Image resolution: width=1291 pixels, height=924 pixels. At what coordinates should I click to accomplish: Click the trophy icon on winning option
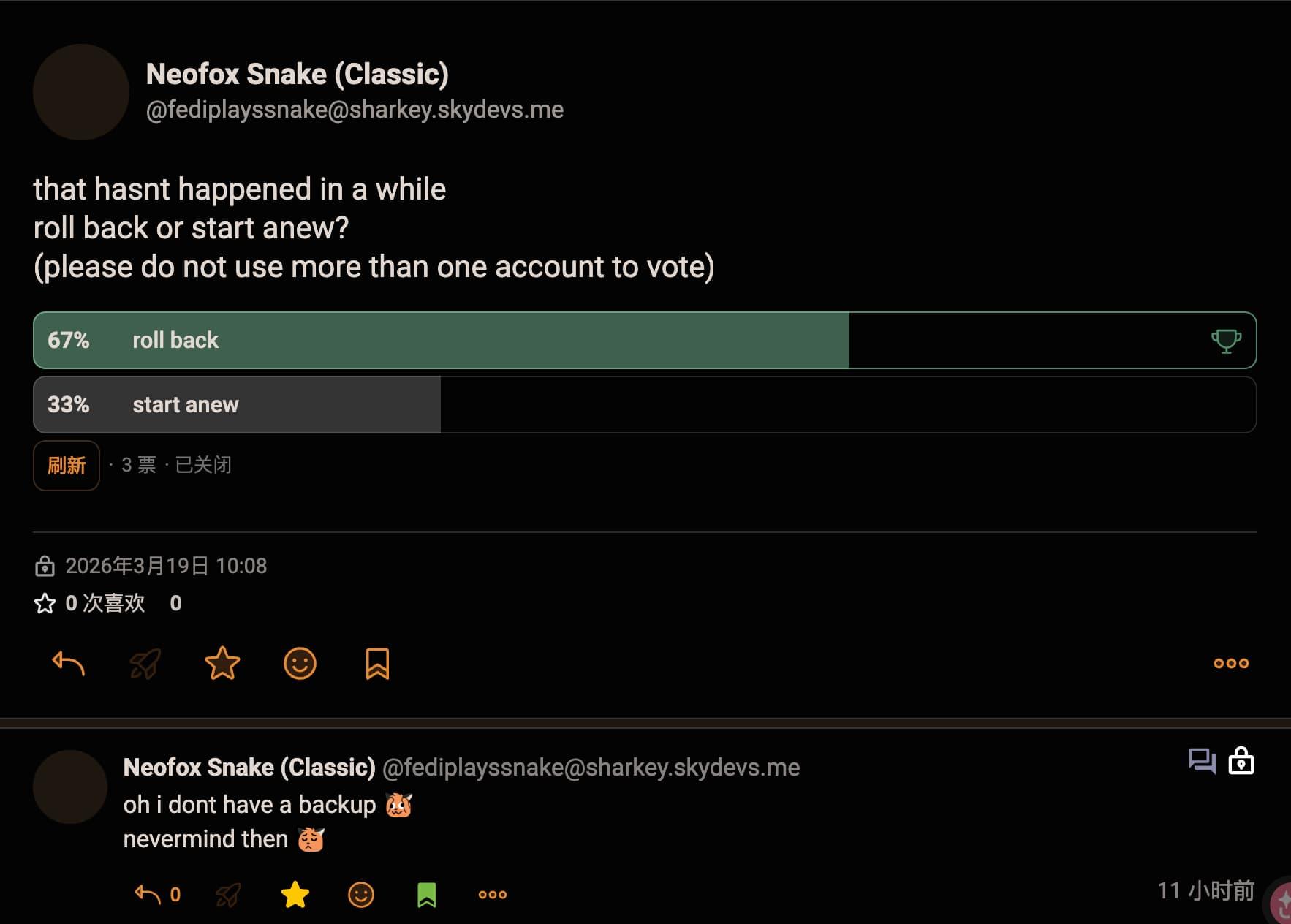click(x=1226, y=341)
